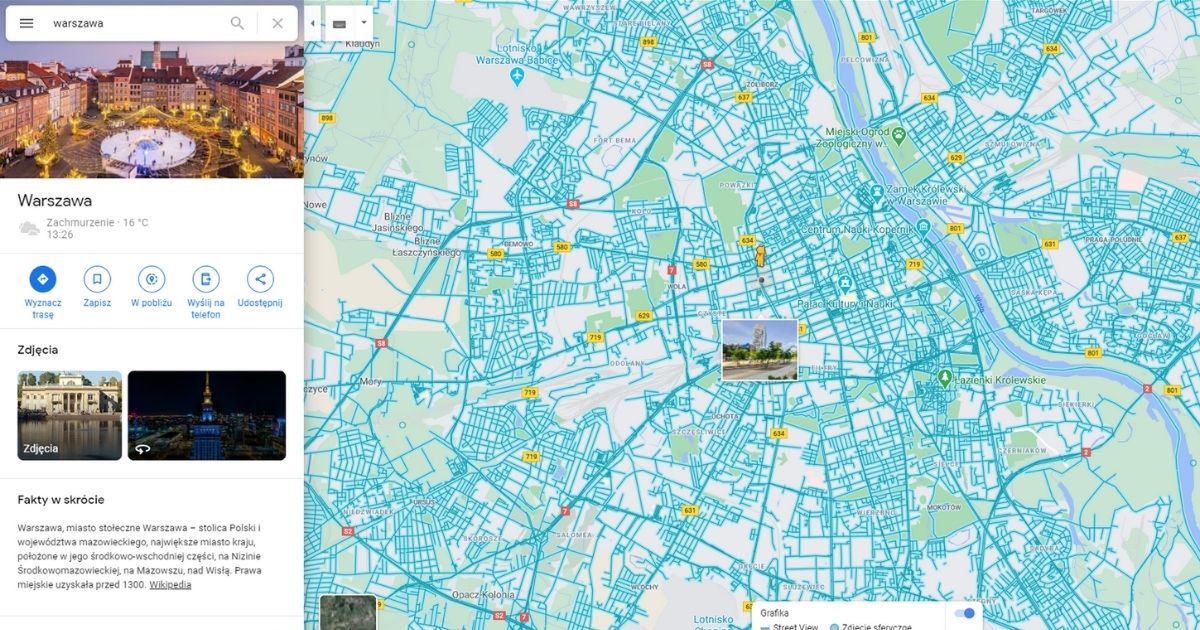The height and width of the screenshot is (630, 1200).
Task: Click the Łazienki Królewskie marker icon
Action: tap(944, 379)
